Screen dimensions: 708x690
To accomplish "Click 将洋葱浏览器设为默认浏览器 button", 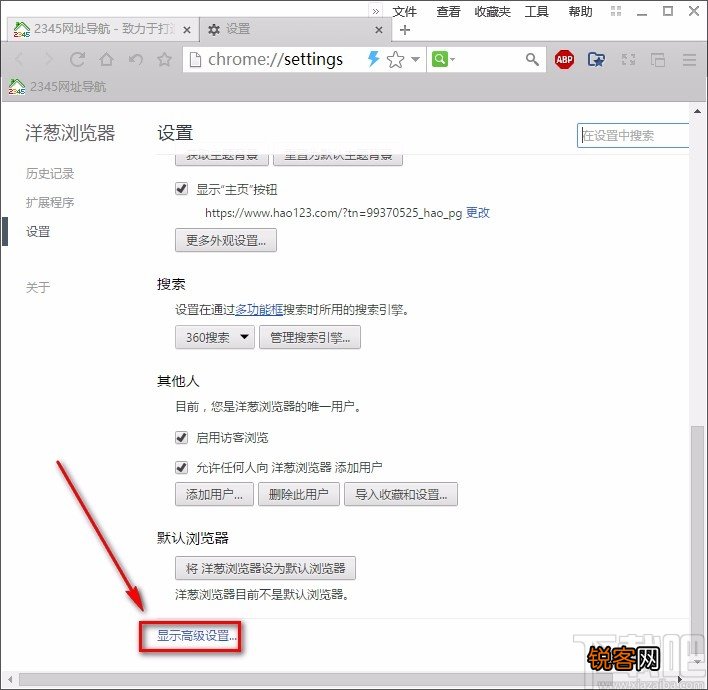I will point(266,568).
